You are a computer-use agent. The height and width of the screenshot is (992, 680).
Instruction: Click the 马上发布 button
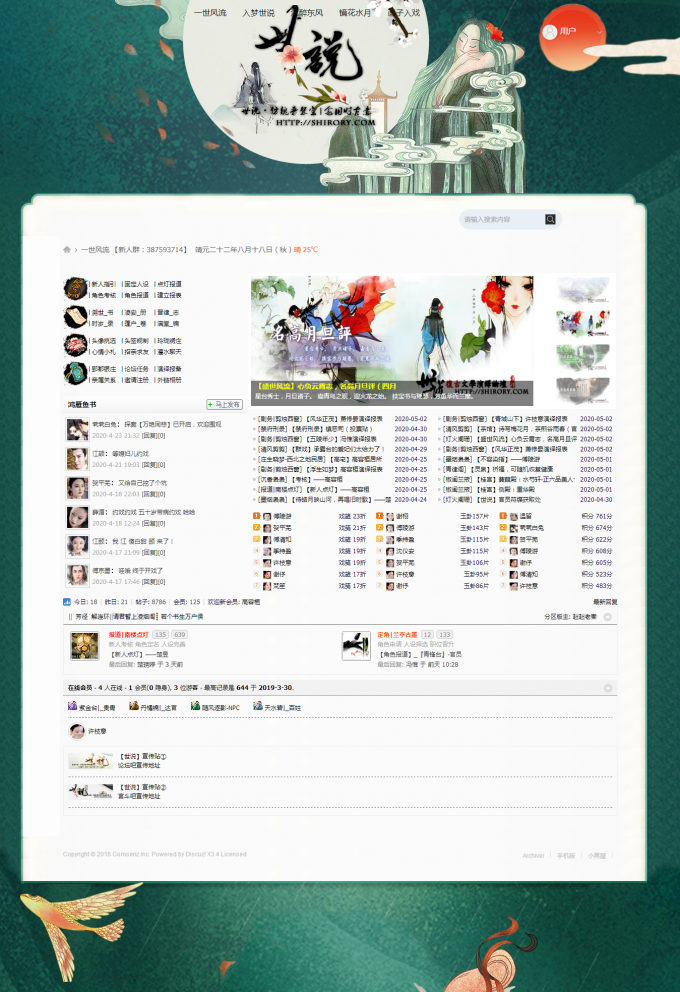(225, 404)
